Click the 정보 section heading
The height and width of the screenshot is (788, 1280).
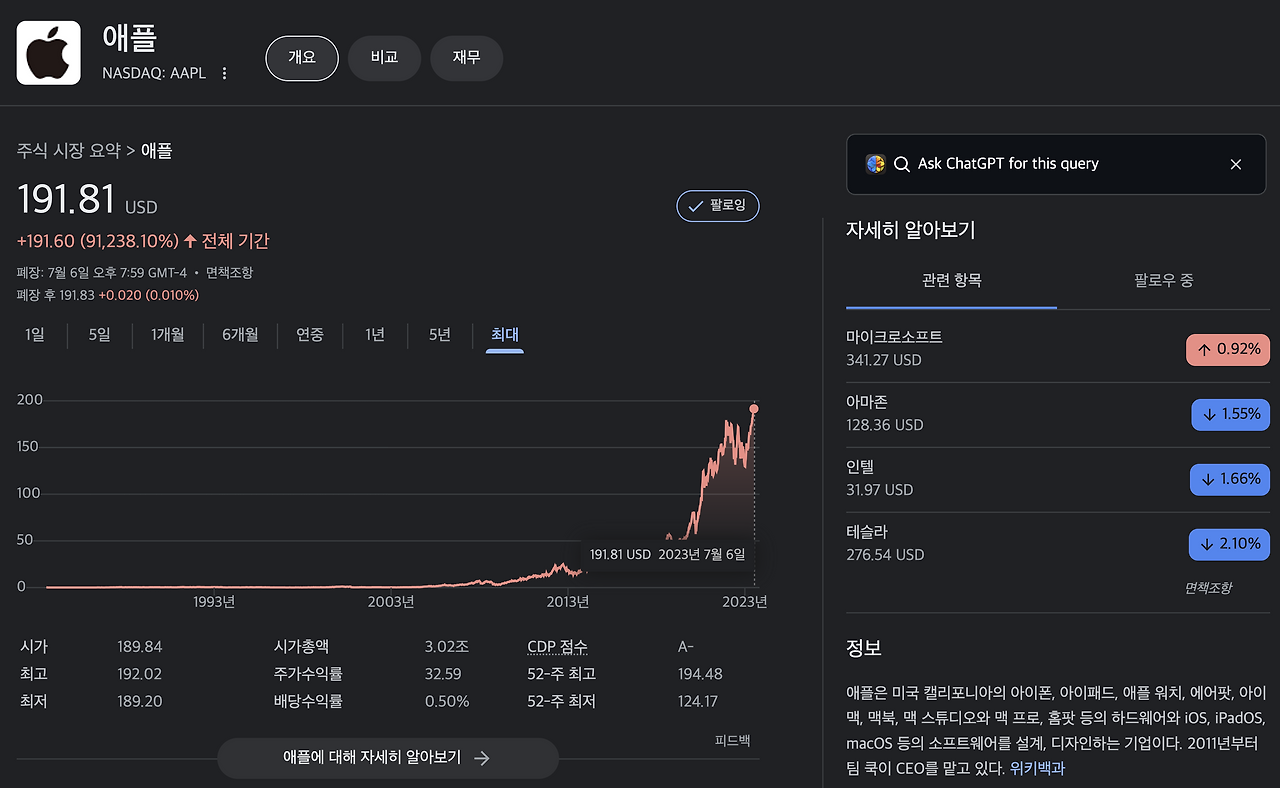pyautogui.click(x=864, y=648)
